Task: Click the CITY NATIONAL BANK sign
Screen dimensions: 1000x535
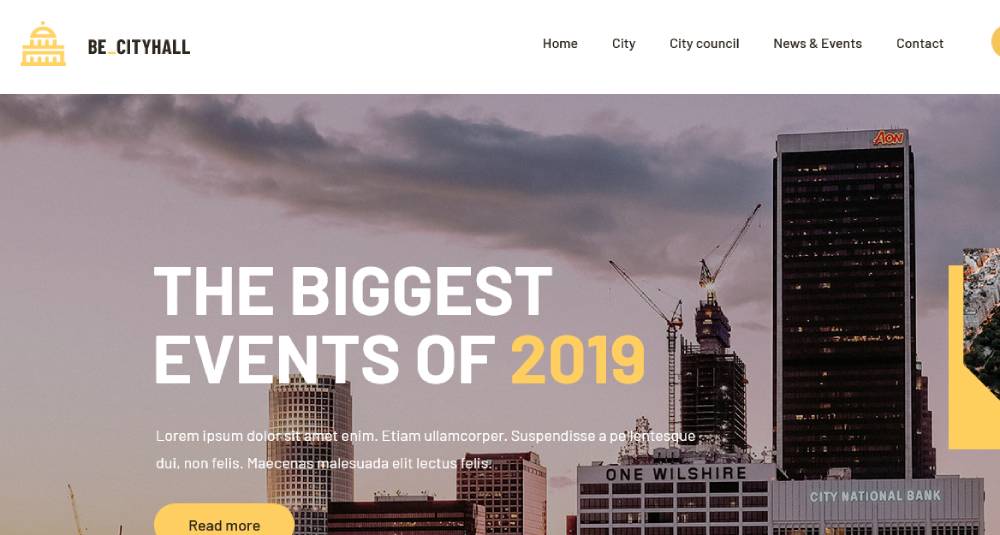Action: [875, 496]
